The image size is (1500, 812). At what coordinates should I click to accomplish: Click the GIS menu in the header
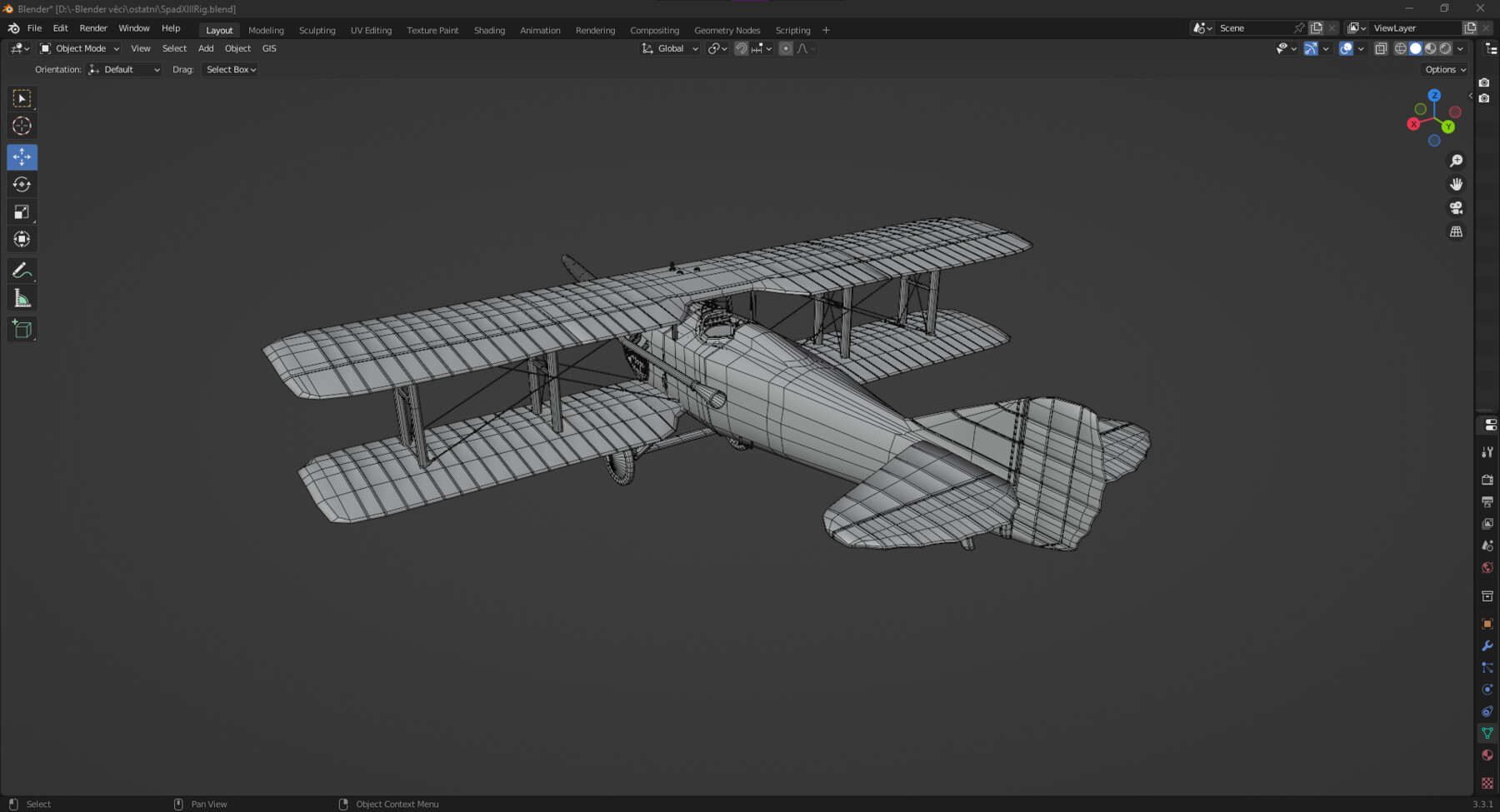point(268,48)
